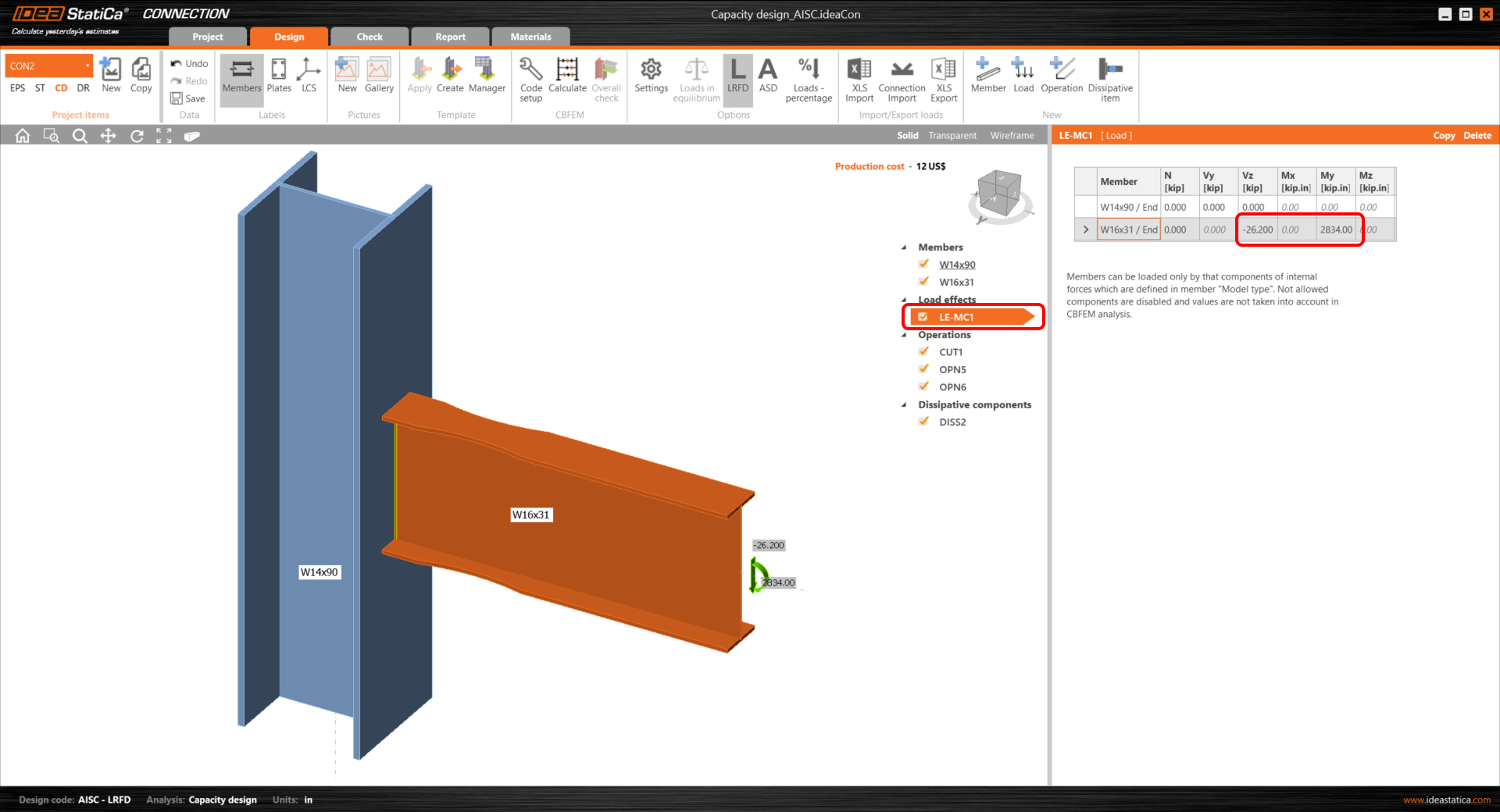Toggle the W14x90 member checkbox
The height and width of the screenshot is (812, 1500).
924,265
